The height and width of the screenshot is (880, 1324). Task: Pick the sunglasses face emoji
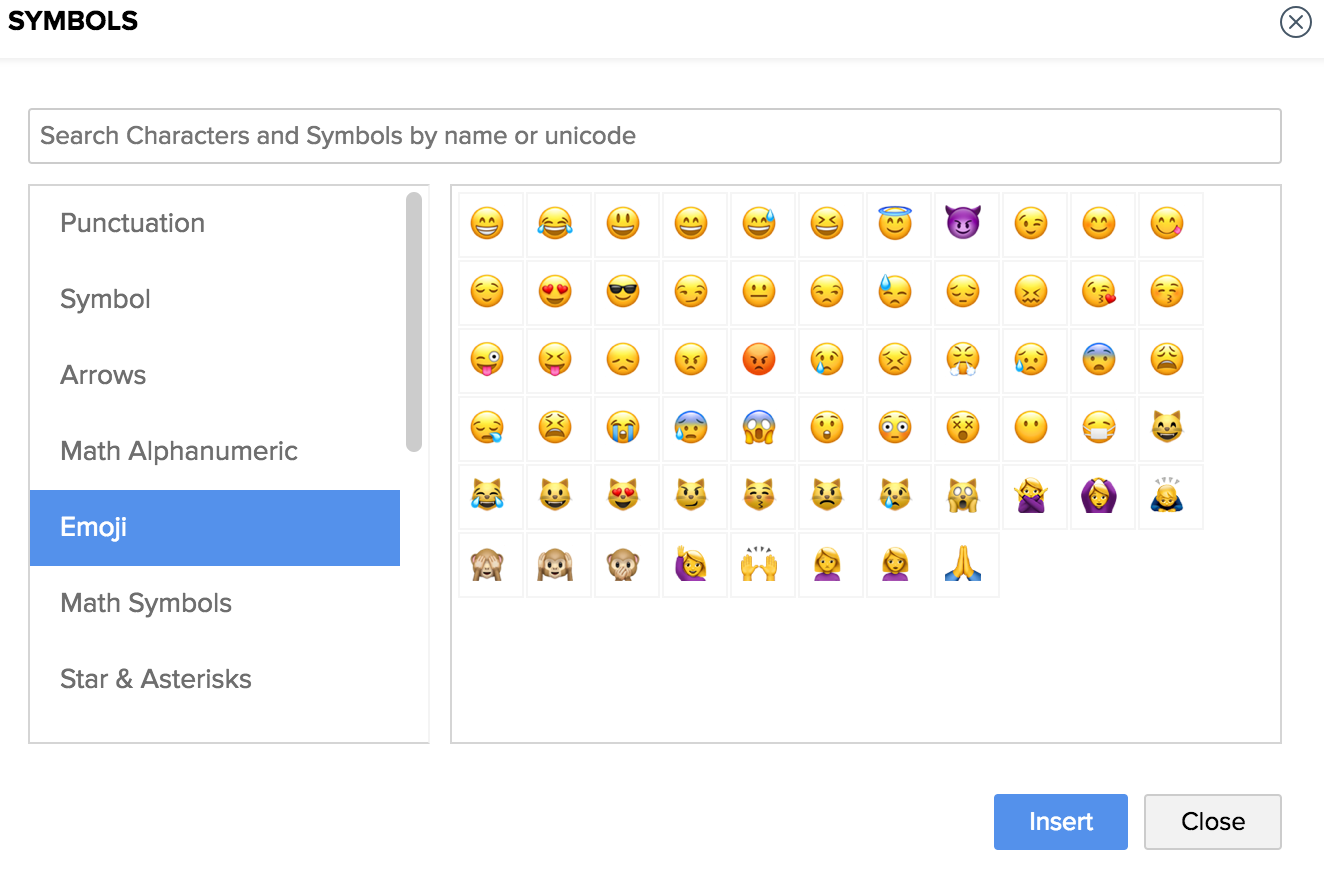pyautogui.click(x=623, y=292)
